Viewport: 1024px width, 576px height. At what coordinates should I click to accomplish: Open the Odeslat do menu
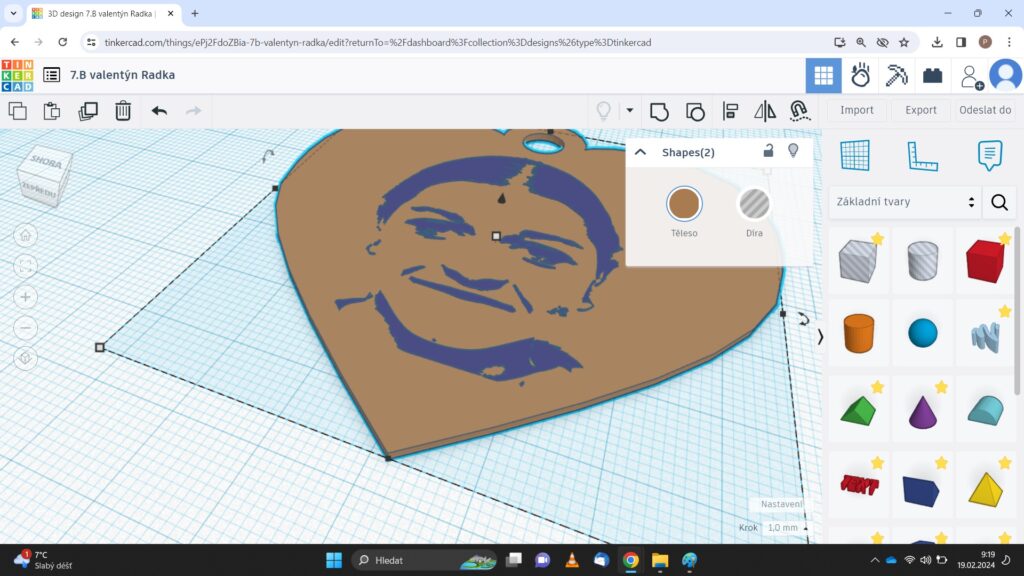(x=985, y=110)
